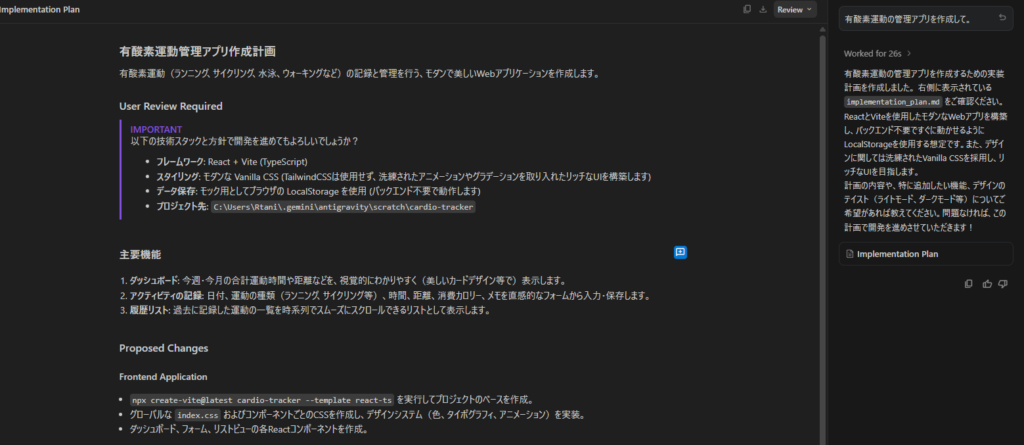The image size is (1024, 445).
Task: Click the blue add comment icon
Action: pos(679,253)
